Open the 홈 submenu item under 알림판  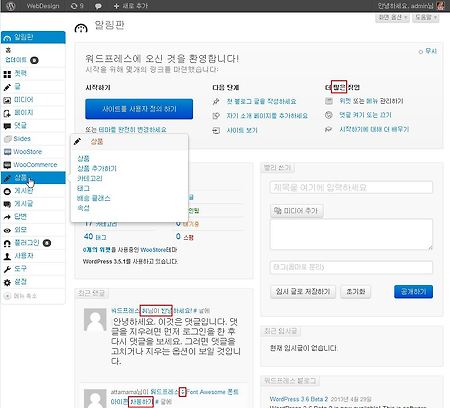click(x=8, y=50)
